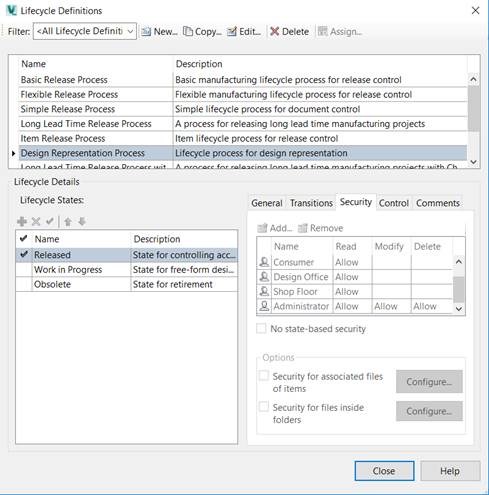The image size is (489, 495).
Task: Click the Edit lifecycle definition icon
Action: 232,31
